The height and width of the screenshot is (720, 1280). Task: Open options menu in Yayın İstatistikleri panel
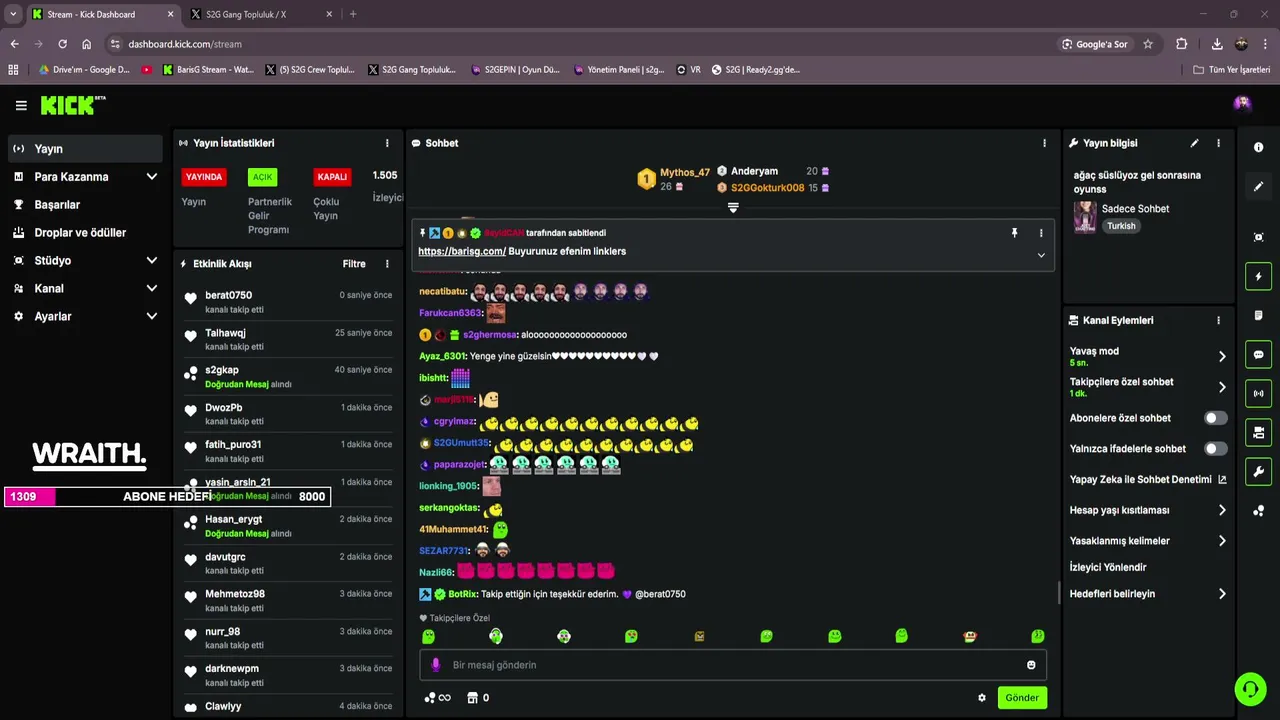coord(387,143)
